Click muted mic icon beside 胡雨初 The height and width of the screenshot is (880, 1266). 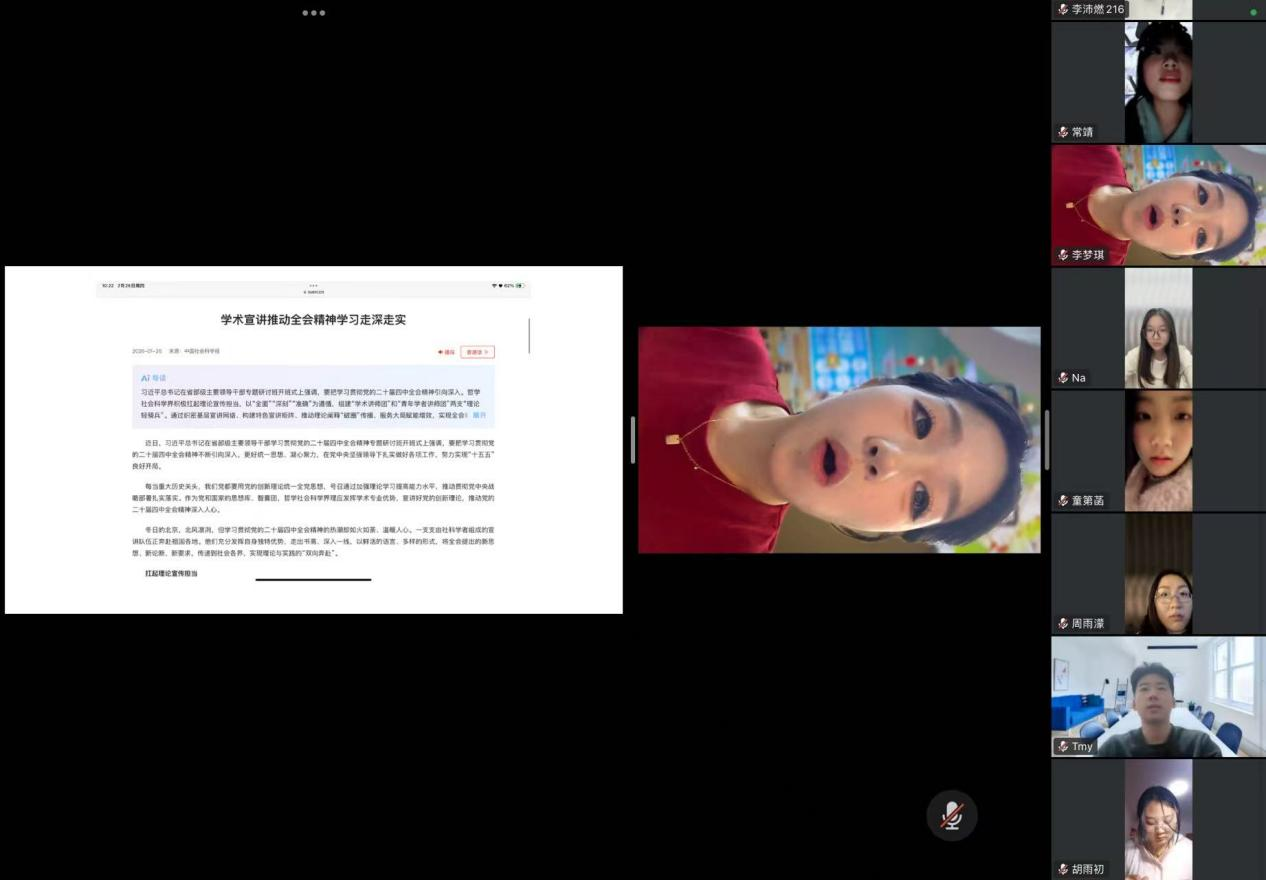point(1063,869)
